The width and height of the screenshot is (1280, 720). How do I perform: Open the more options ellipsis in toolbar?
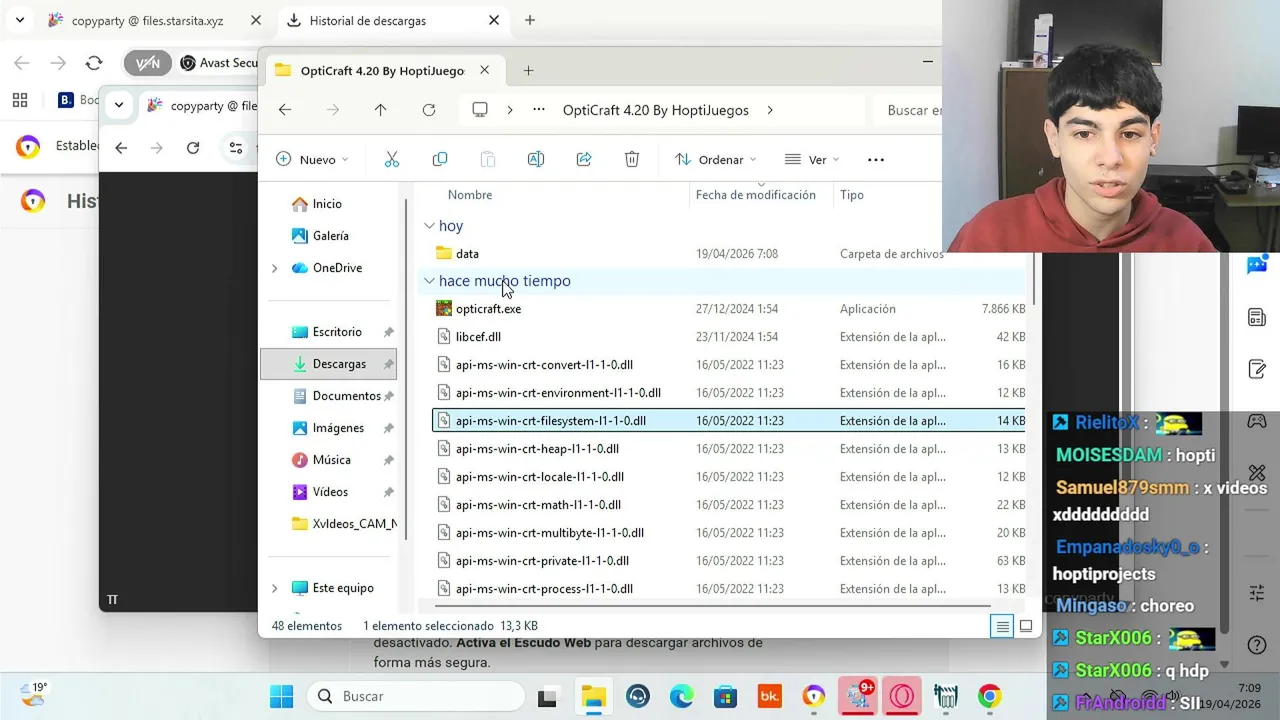pos(876,160)
